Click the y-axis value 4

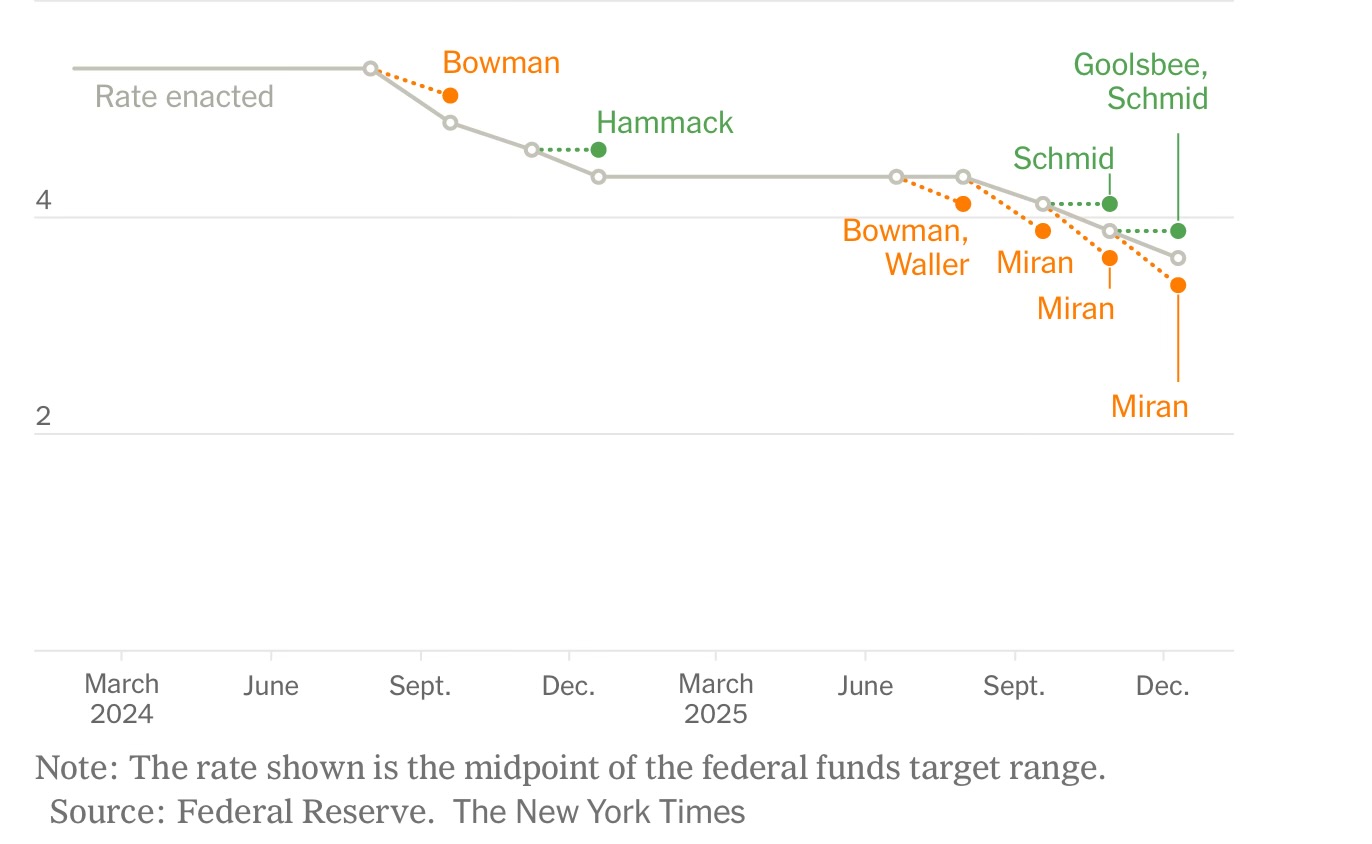(x=43, y=201)
